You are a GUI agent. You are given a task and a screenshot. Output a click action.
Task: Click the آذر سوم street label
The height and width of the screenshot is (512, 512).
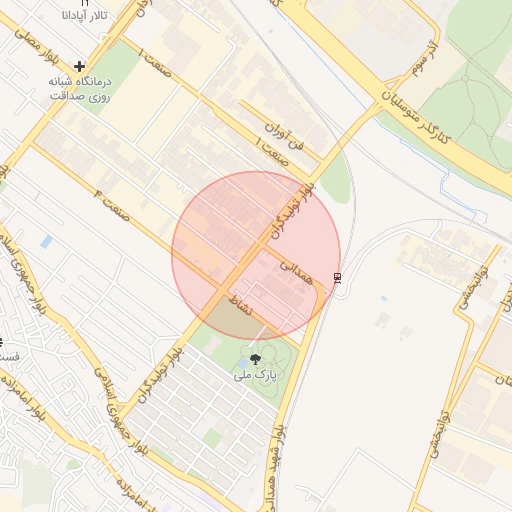pos(425,58)
